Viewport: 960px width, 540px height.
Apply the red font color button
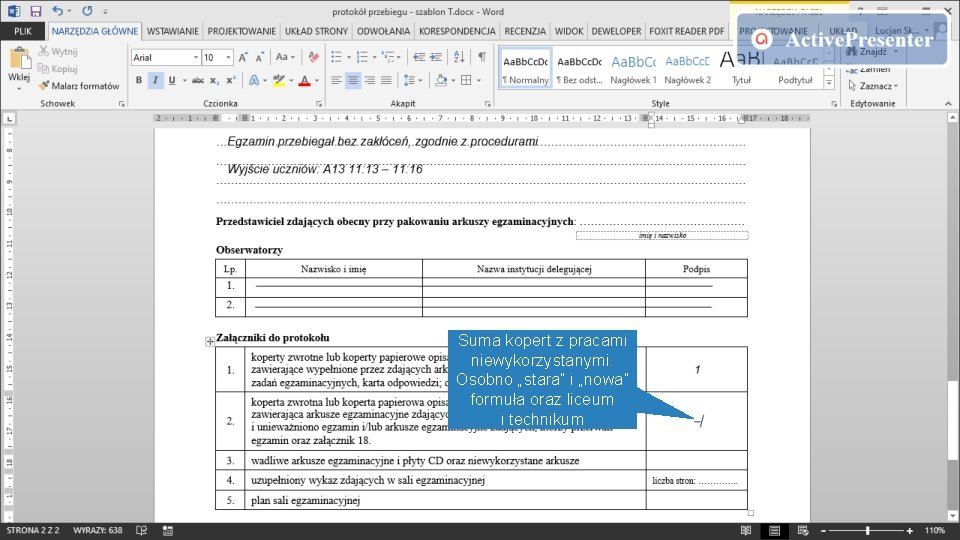tap(304, 80)
